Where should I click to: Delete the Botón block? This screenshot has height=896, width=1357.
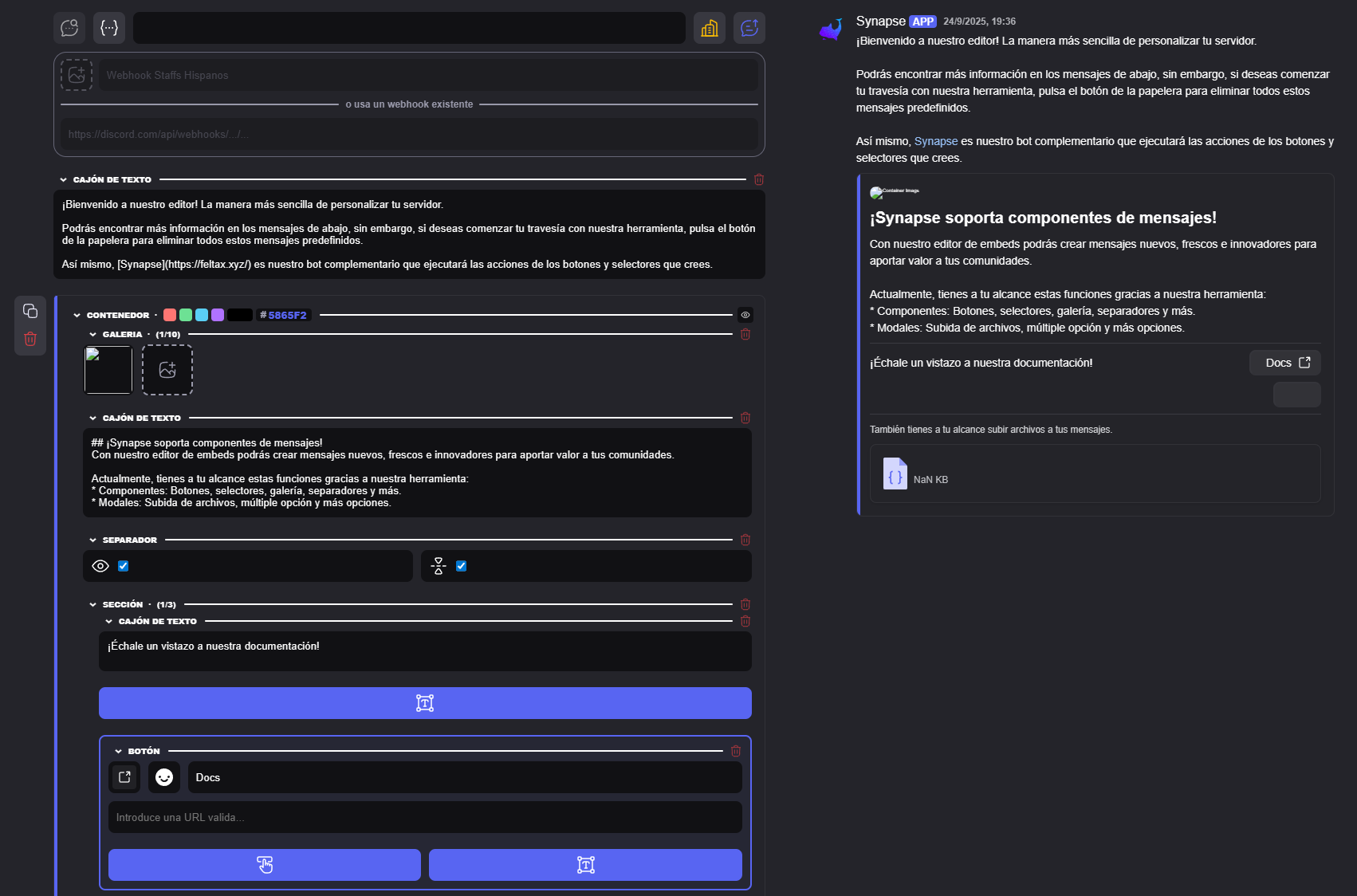point(736,751)
